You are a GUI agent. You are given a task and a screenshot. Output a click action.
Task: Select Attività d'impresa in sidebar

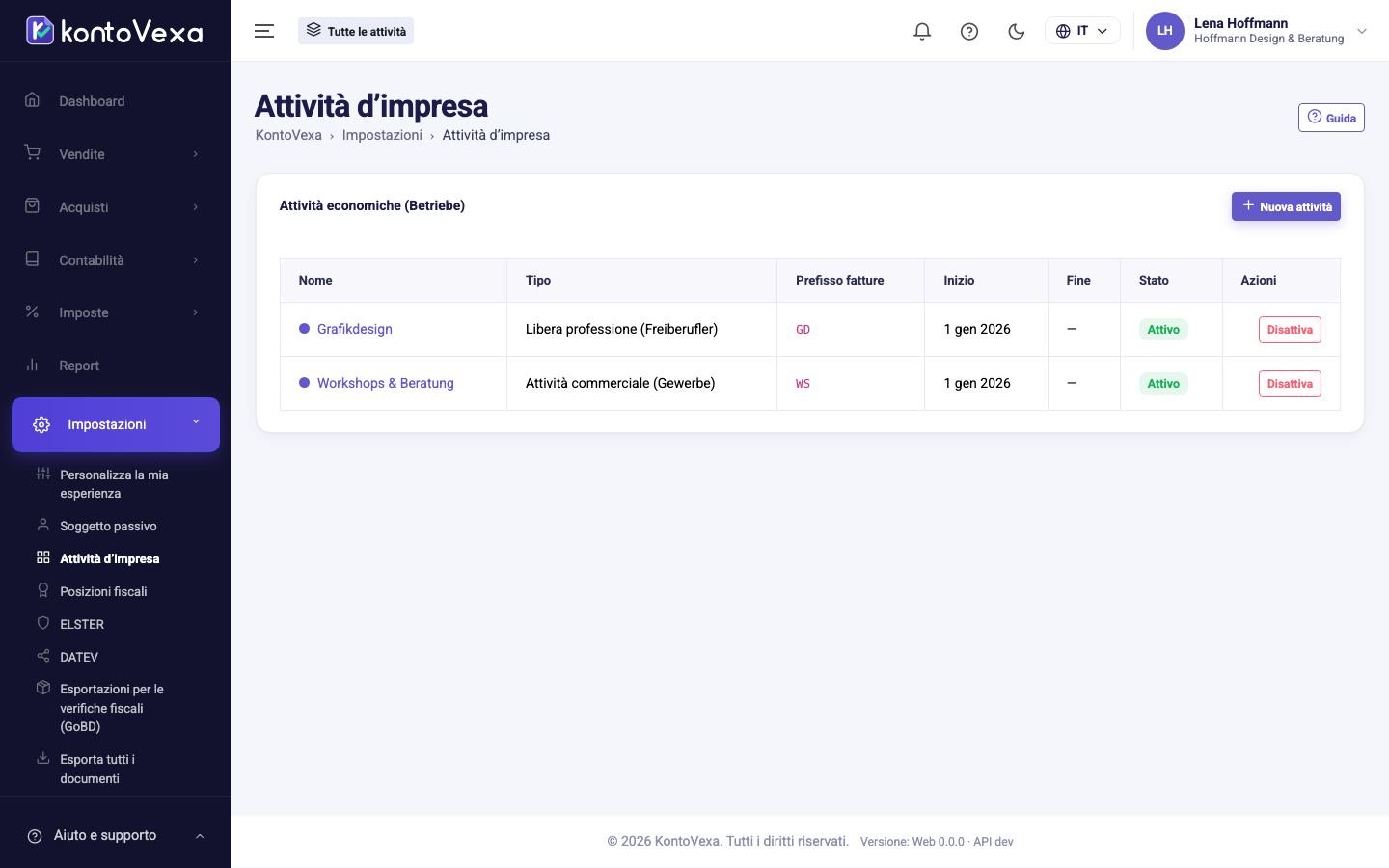(109, 558)
